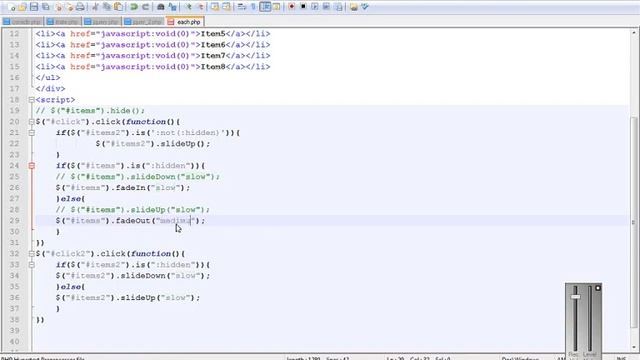Viewport: 640px width, 360px height.
Task: Click the Save Recorded Macro icon
Action: (x=338, y=7)
